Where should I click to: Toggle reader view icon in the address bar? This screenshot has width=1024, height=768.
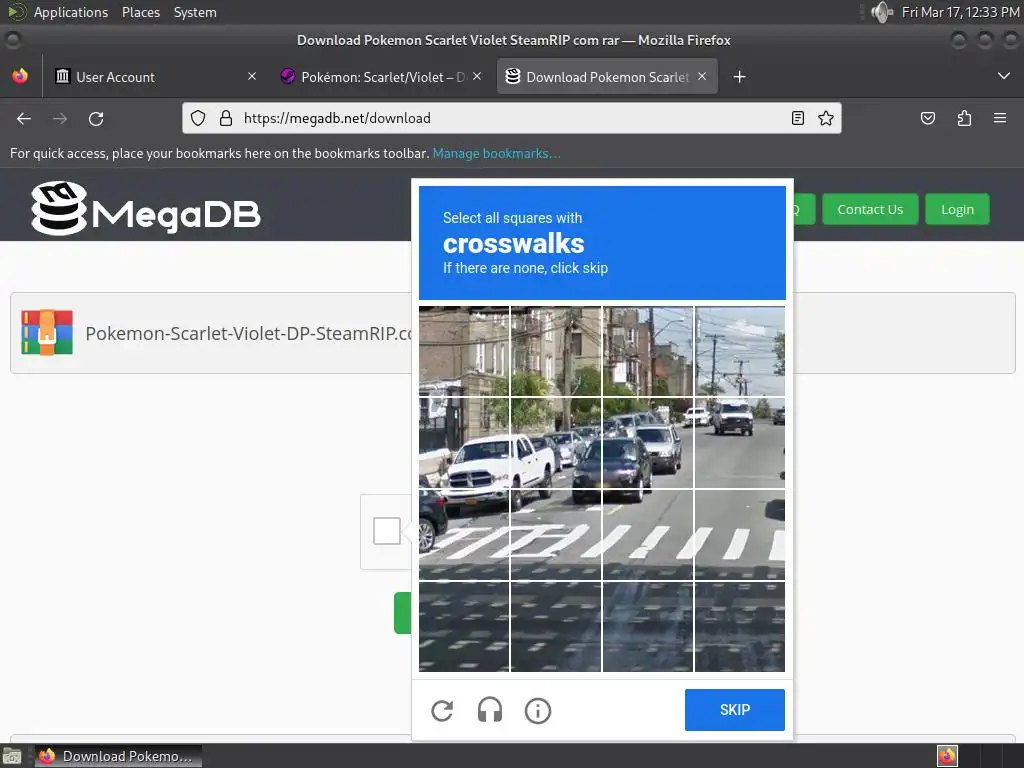pyautogui.click(x=797, y=118)
